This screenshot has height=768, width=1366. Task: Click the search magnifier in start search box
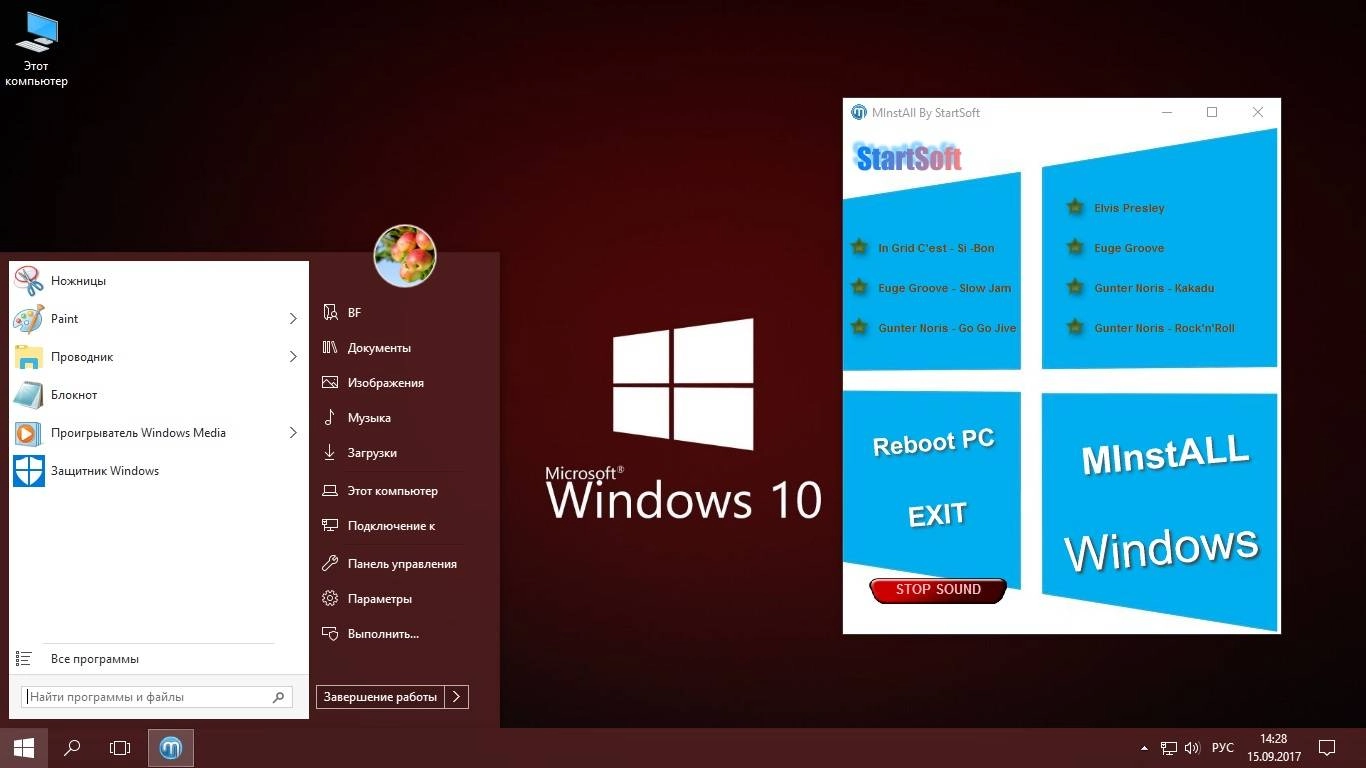(278, 697)
